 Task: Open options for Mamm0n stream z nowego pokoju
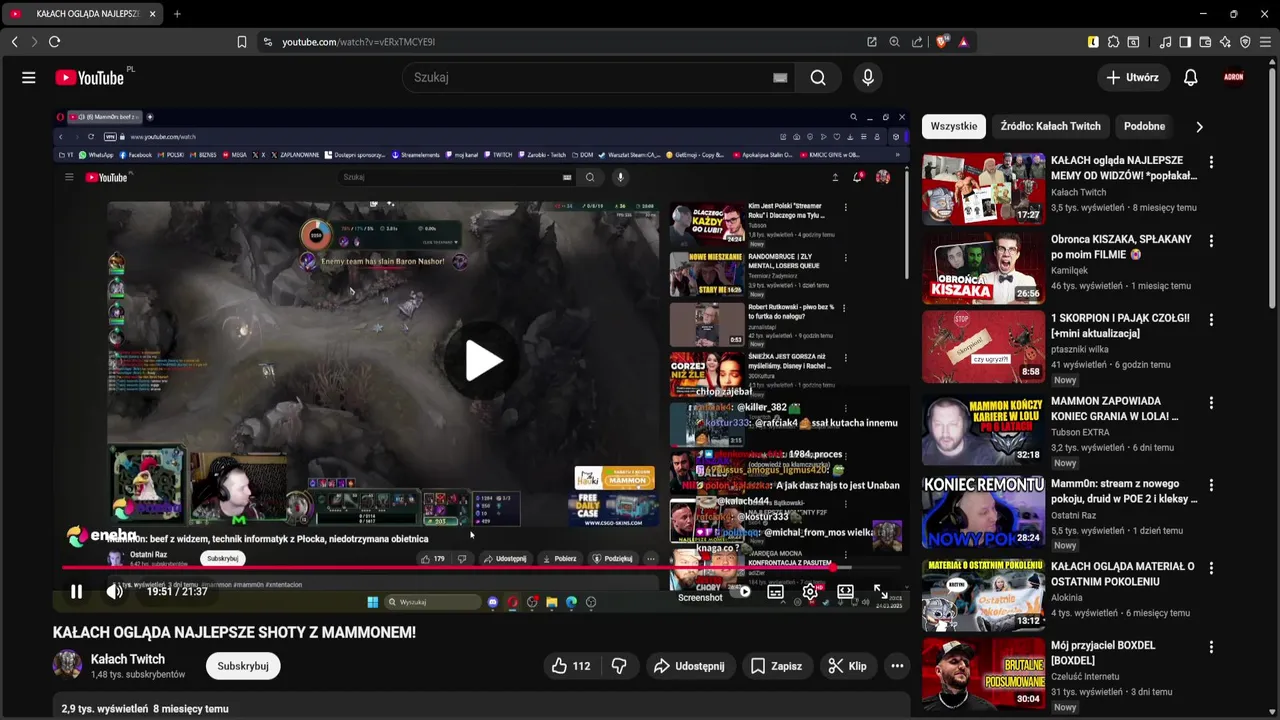(1211, 486)
